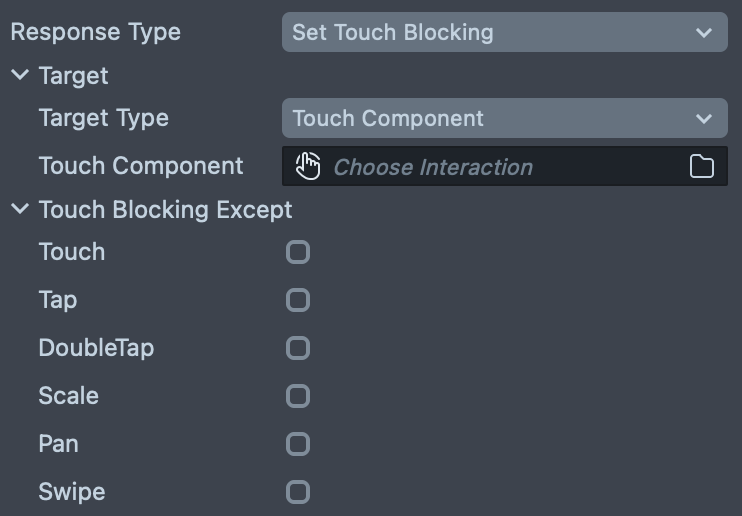This screenshot has width=742, height=516.
Task: Collapse the Target section
Action: pos(20,75)
